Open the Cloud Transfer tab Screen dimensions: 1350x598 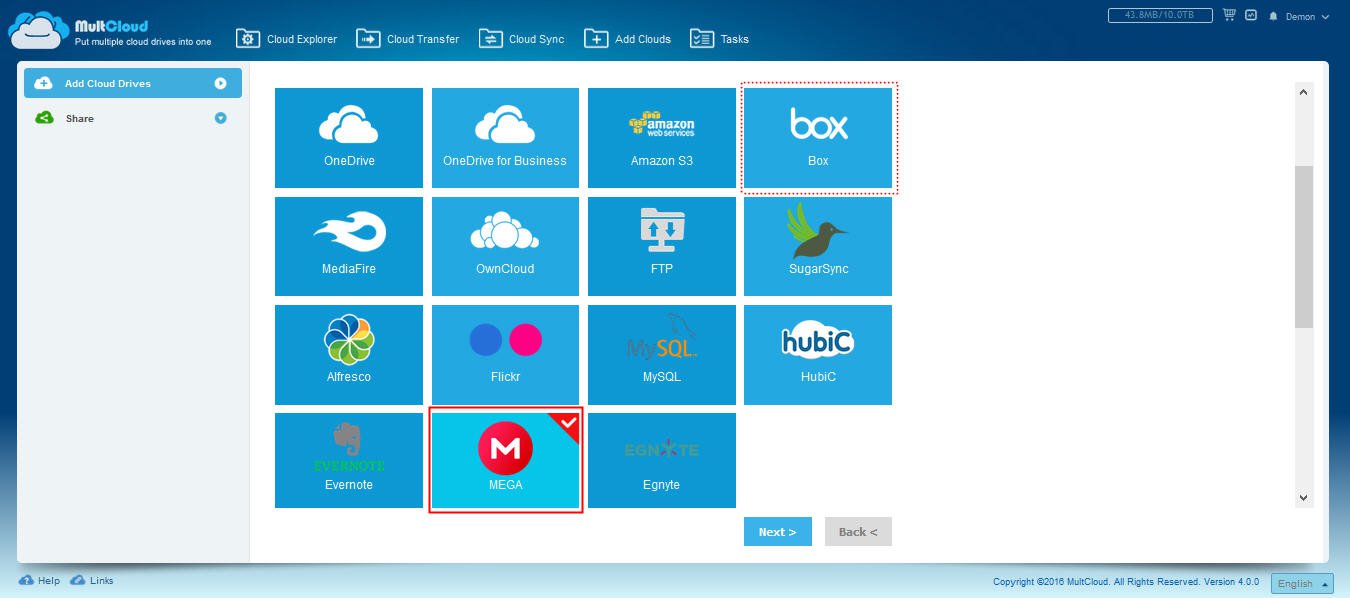pos(408,39)
